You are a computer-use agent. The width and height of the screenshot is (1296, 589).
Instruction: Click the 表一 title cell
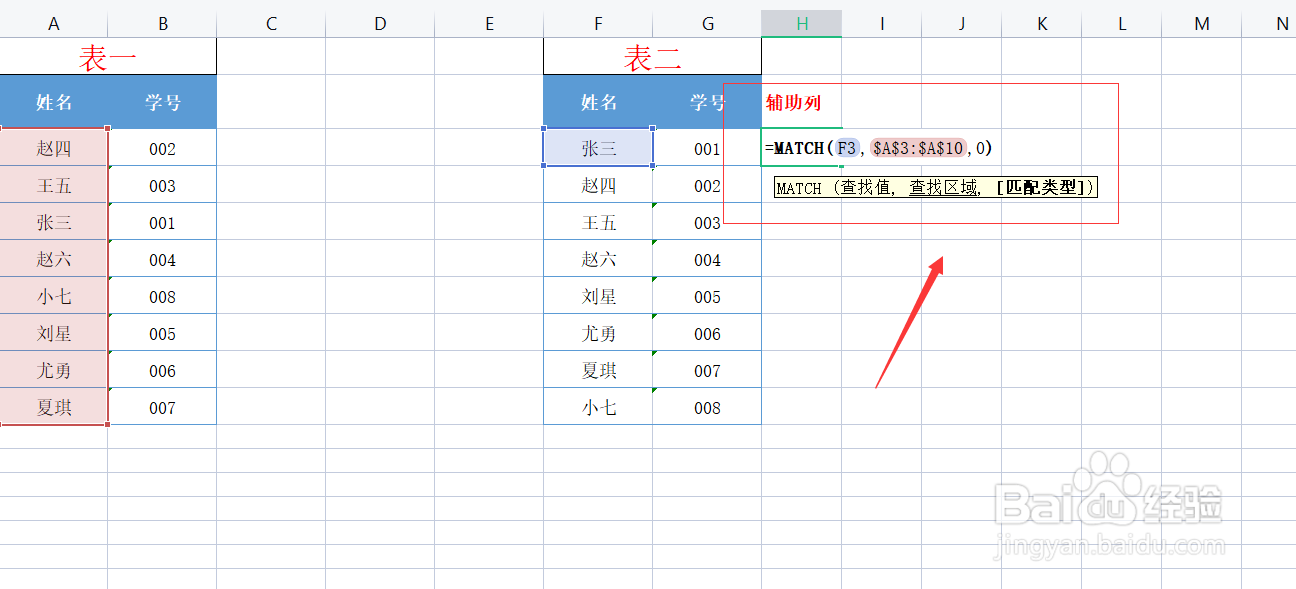coord(108,57)
